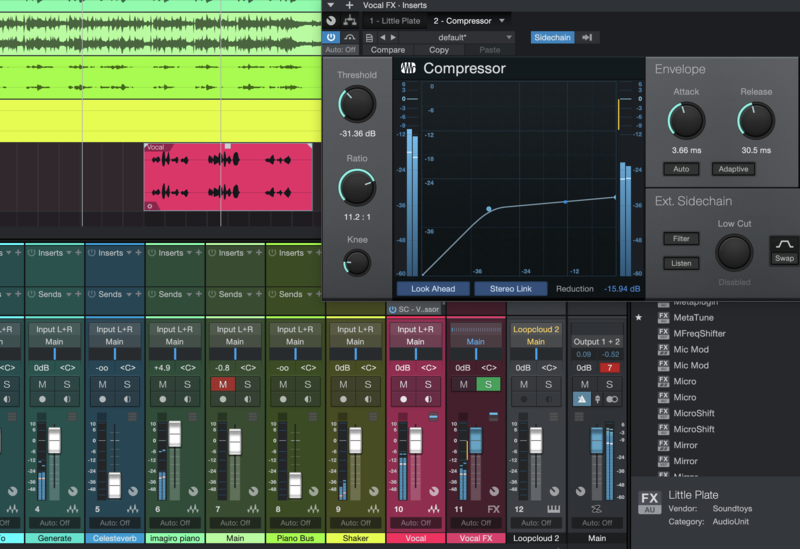The image size is (800, 549).
Task: Click record arm on Generate channel
Action: 42,399
